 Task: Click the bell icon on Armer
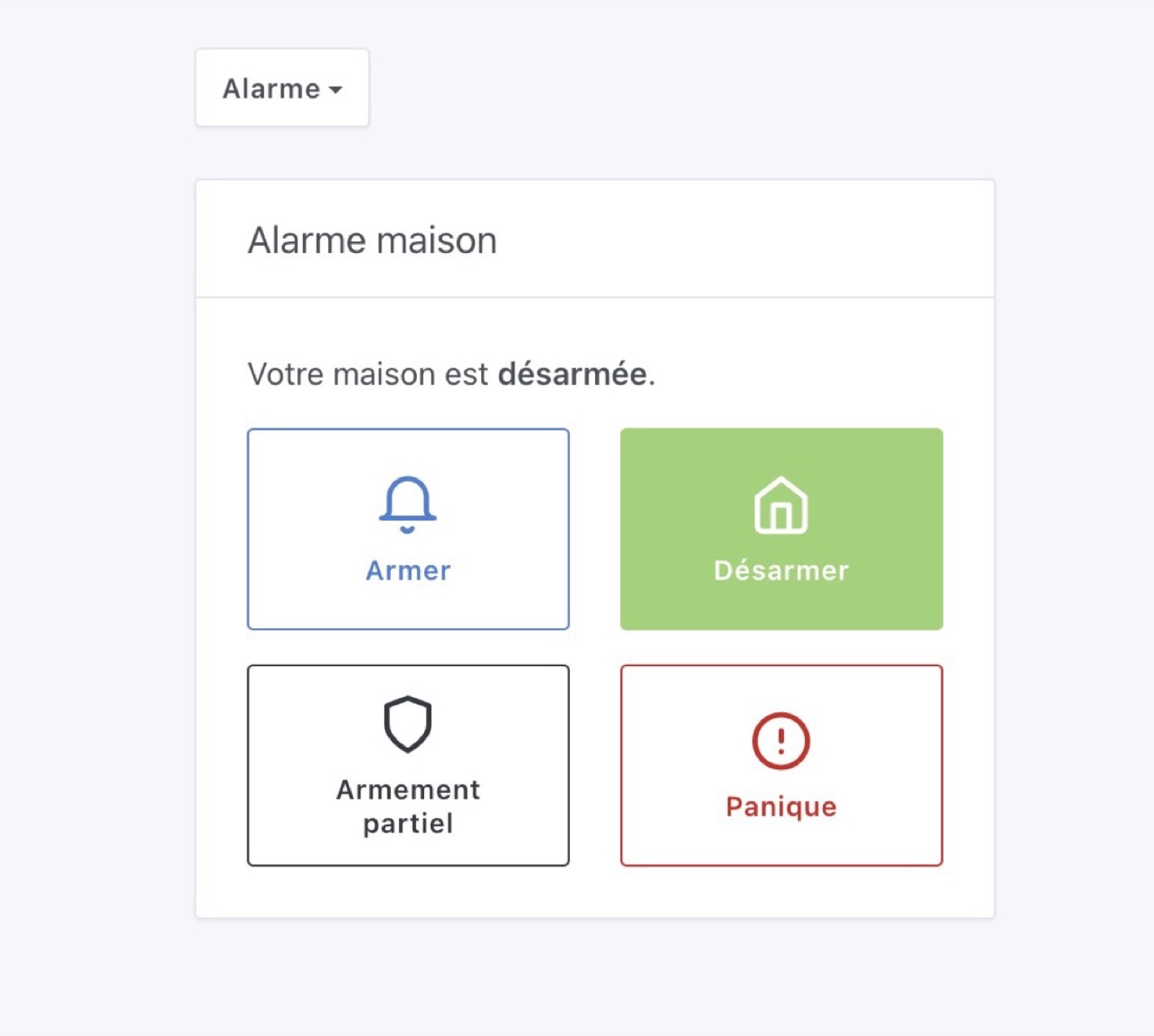(408, 504)
